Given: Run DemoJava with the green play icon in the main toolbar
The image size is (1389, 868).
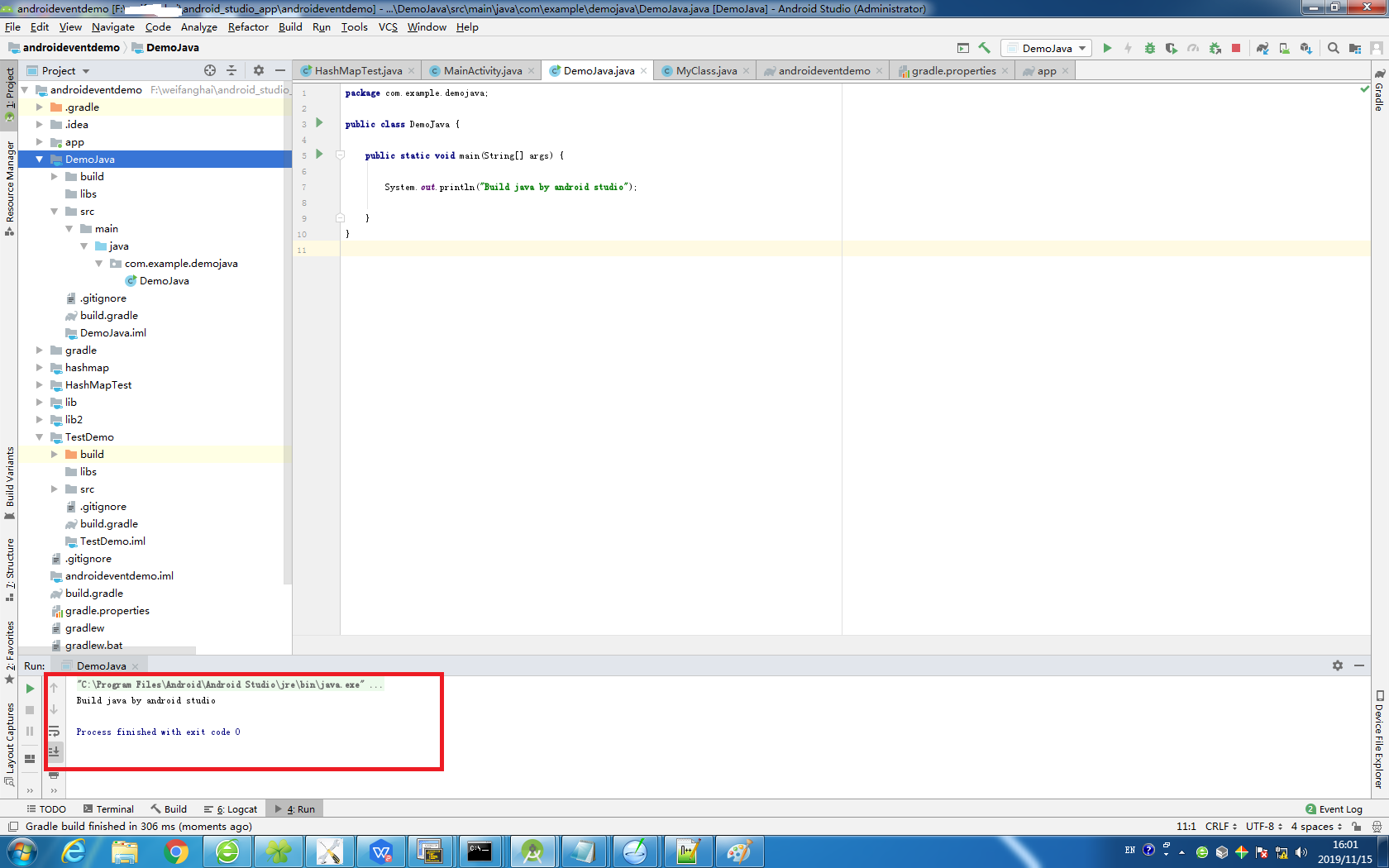Looking at the screenshot, I should tap(1107, 48).
